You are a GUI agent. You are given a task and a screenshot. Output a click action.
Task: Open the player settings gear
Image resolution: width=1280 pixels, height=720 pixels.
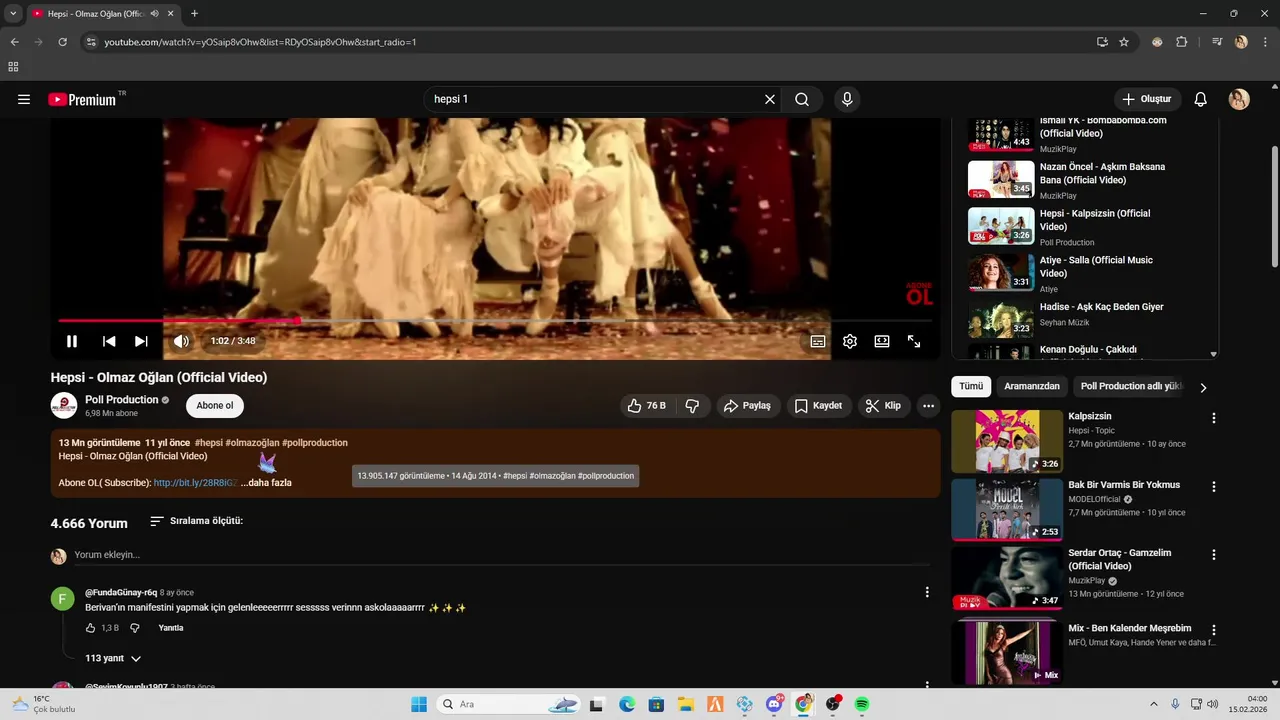[850, 341]
